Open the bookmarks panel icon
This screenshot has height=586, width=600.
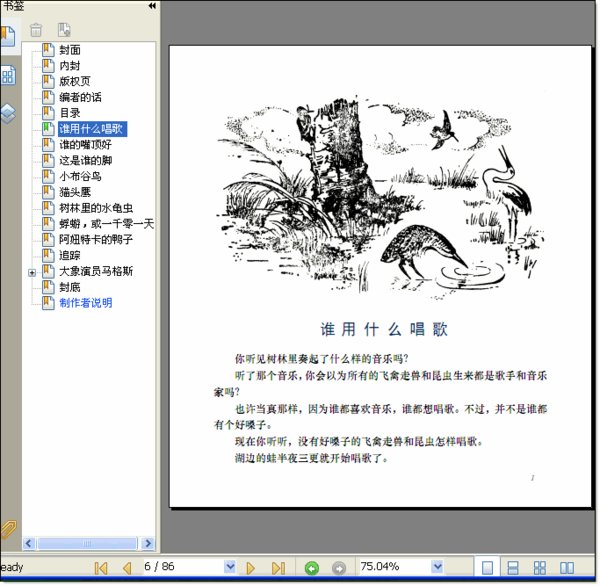[x=8, y=37]
